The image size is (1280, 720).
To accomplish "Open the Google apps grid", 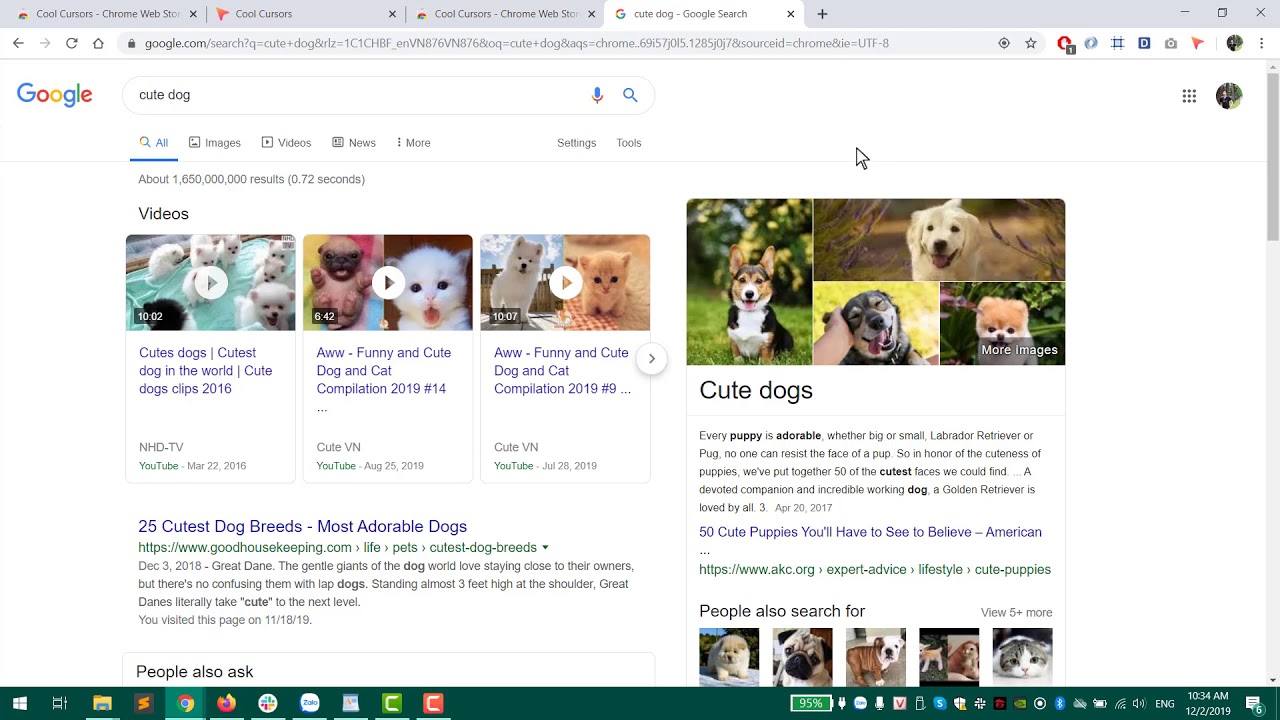I will pos(1189,96).
